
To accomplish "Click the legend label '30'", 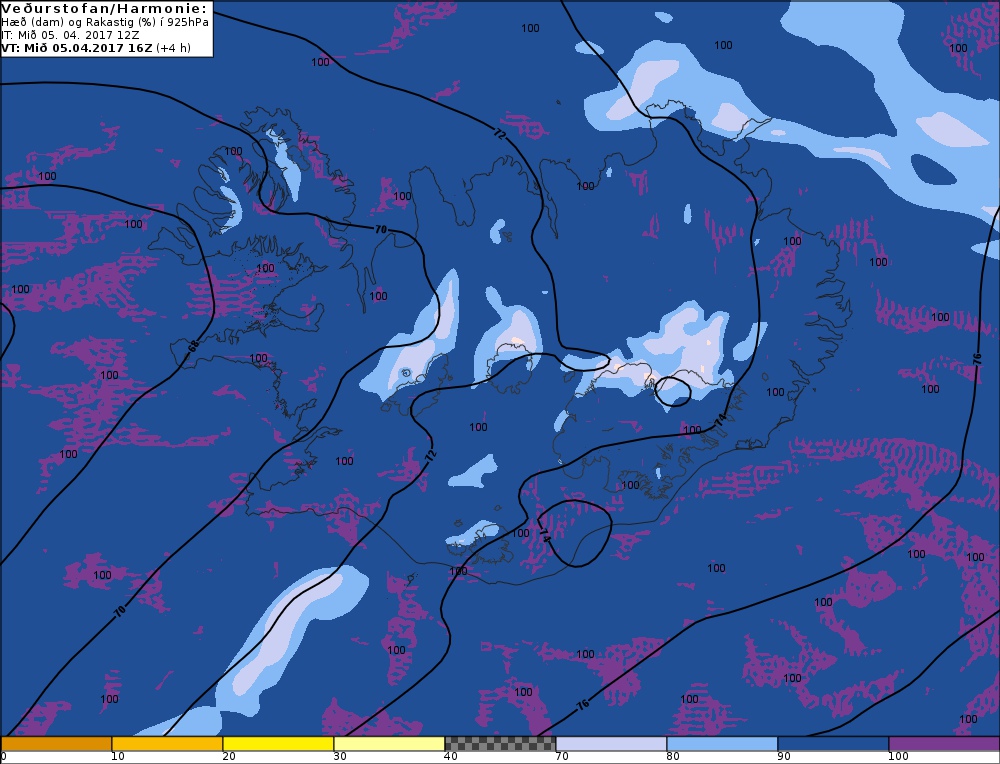I will pyautogui.click(x=340, y=756).
